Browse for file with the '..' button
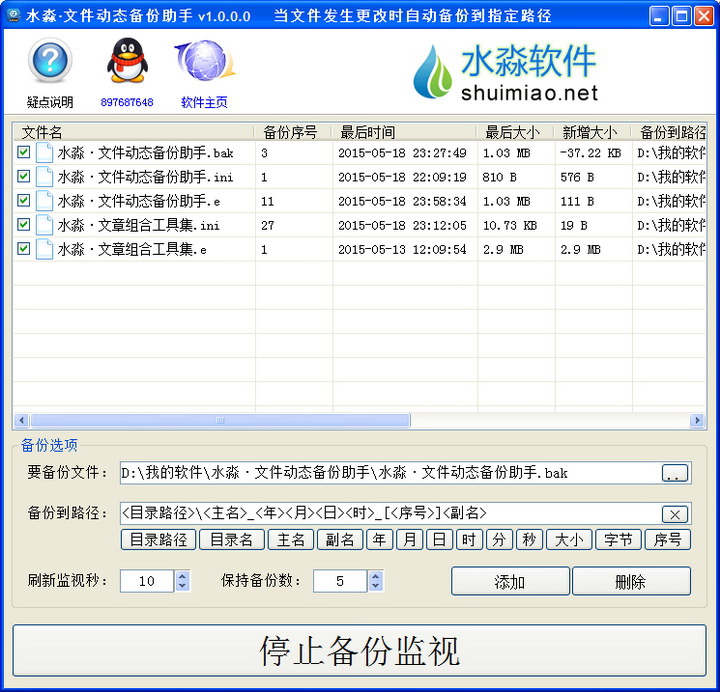This screenshot has height=692, width=720. tap(675, 473)
